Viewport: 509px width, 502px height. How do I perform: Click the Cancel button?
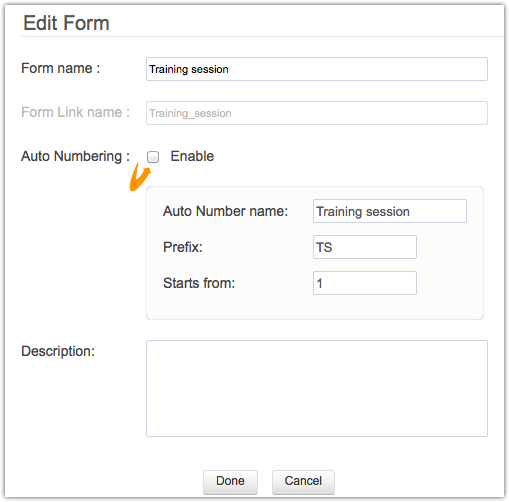pos(303,482)
